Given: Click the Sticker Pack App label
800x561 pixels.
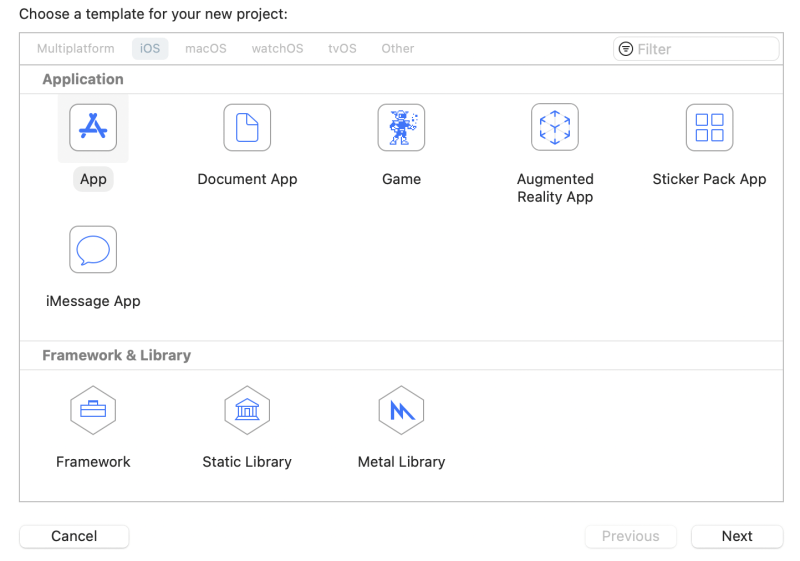Looking at the screenshot, I should (x=709, y=180).
